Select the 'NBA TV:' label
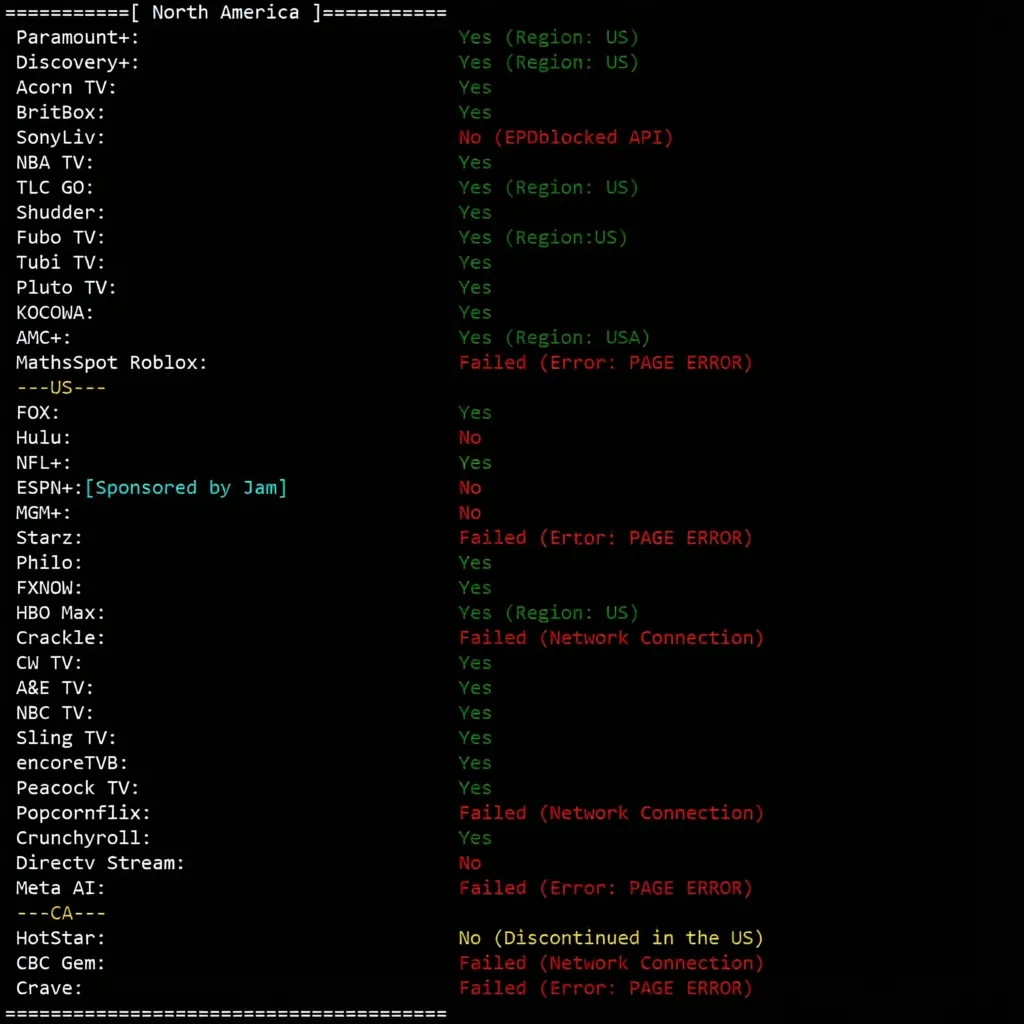1024x1024 pixels. [55, 163]
